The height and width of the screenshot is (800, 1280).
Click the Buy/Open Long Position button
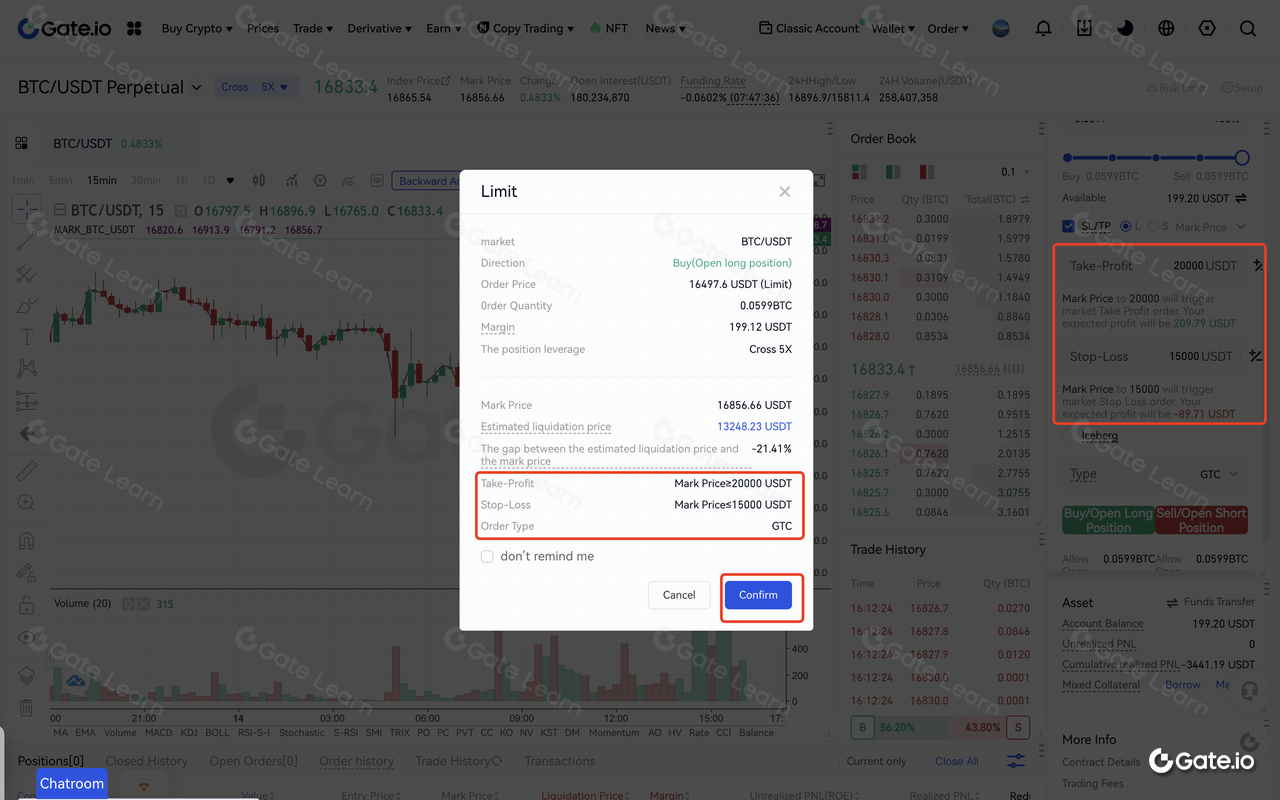(x=1108, y=520)
